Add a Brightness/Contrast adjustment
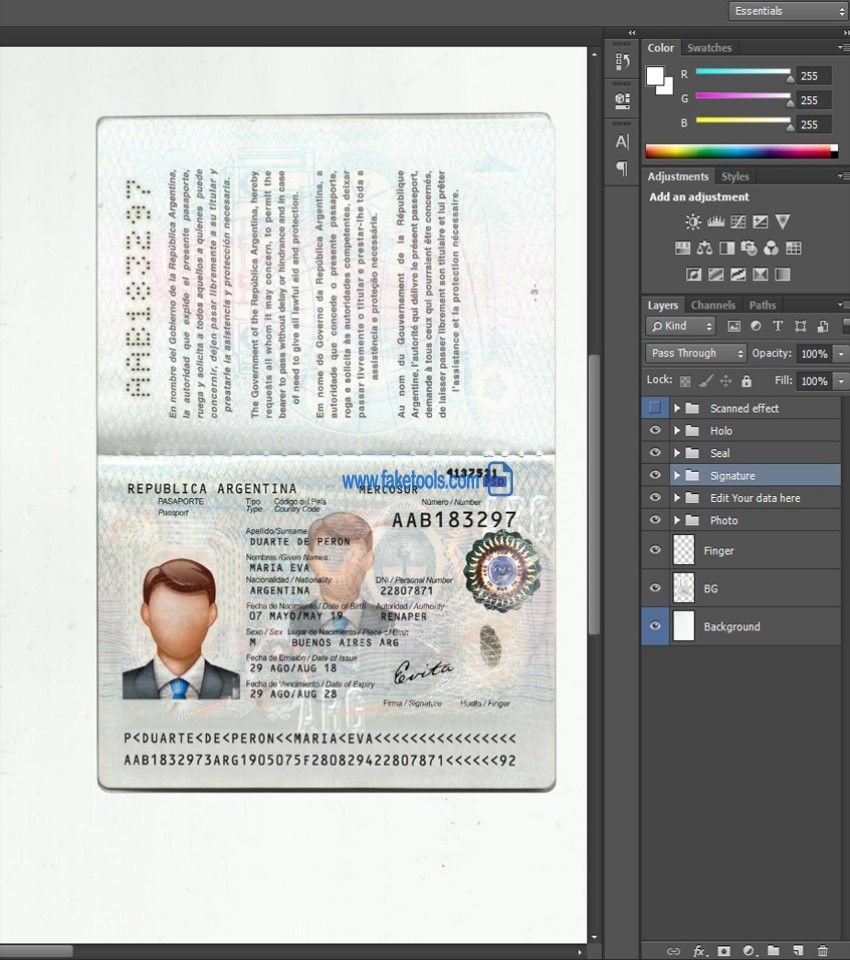 [x=693, y=222]
